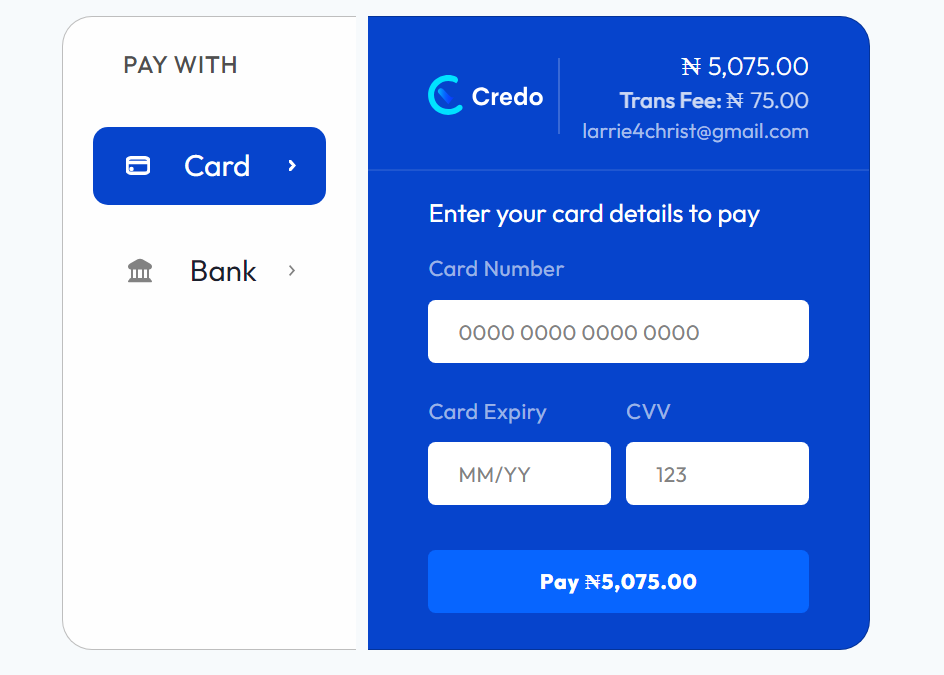Screen dimensions: 944x675
Task: Switch to Bank payment method label
Action: 223,271
